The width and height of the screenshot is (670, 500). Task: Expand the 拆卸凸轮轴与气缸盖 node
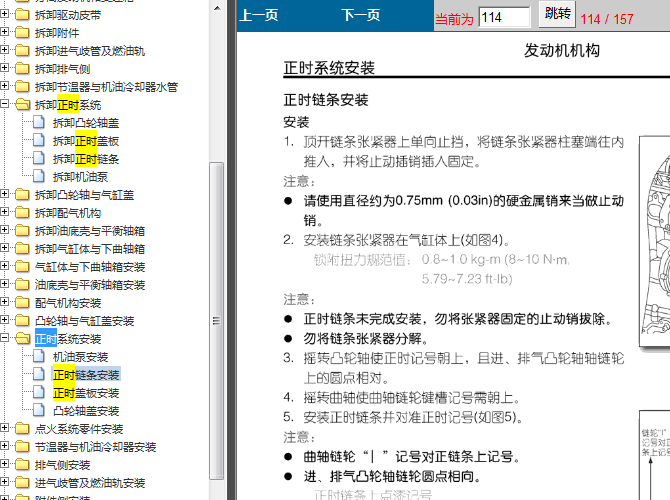[4, 194]
